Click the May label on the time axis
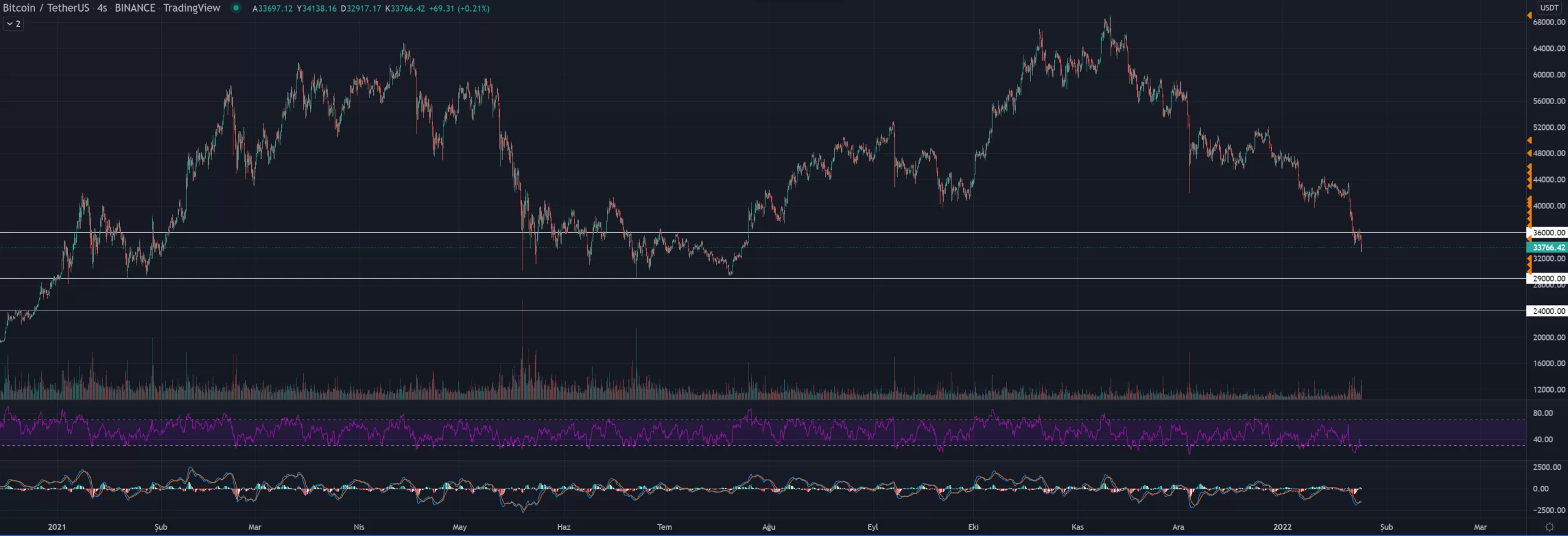1568x536 pixels. point(459,527)
